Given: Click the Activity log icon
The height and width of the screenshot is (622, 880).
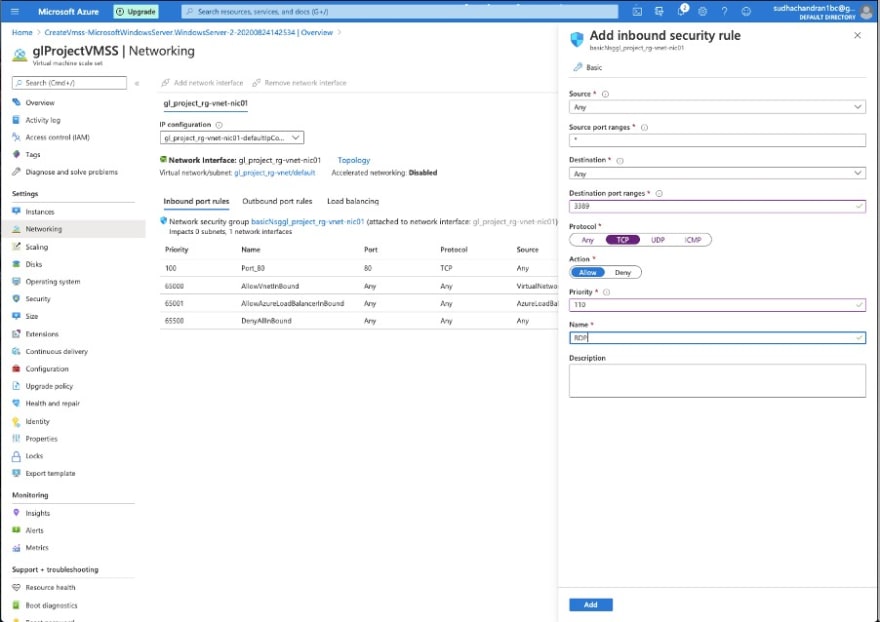Looking at the screenshot, I should 16,120.
